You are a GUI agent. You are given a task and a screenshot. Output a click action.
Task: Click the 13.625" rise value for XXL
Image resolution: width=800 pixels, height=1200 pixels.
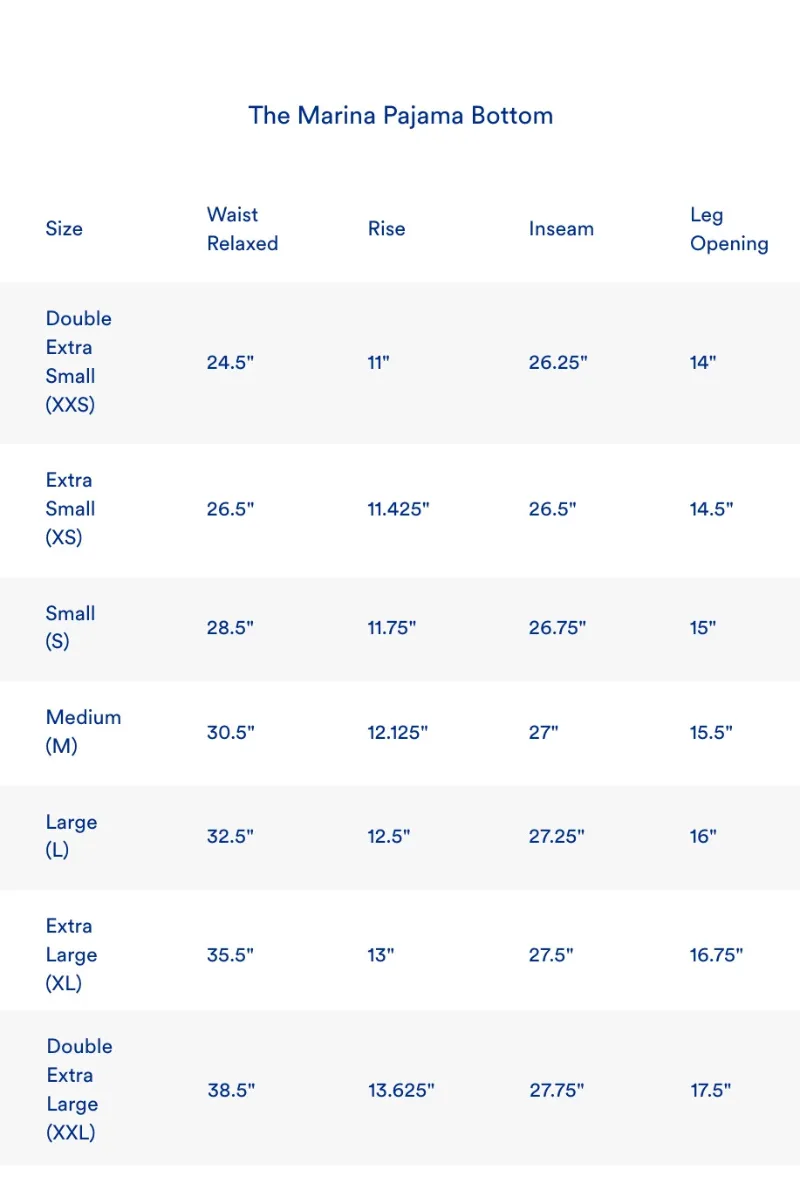point(401,1090)
